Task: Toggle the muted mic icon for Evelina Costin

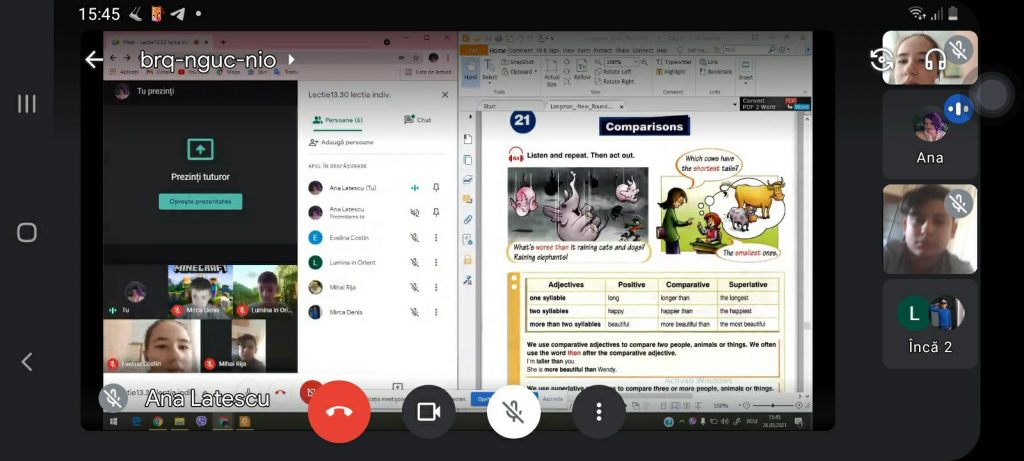Action: pos(414,238)
